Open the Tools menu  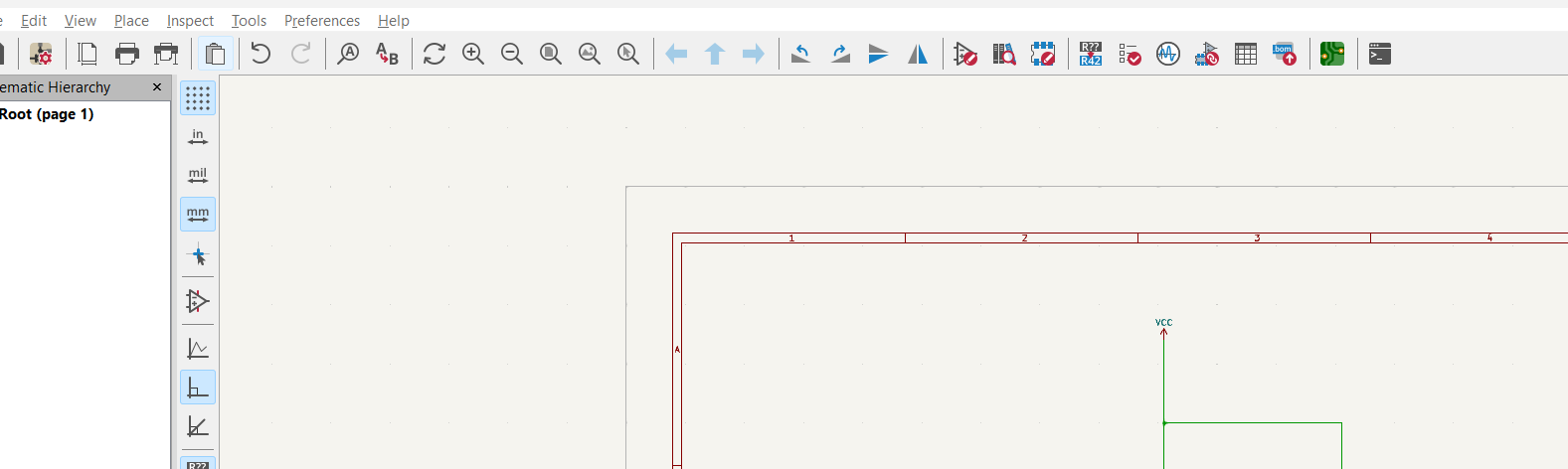coord(249,20)
